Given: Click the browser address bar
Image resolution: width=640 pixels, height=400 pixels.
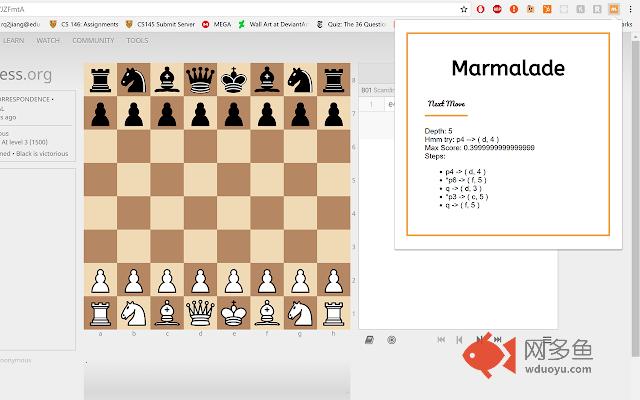Looking at the screenshot, I should 229,9.
